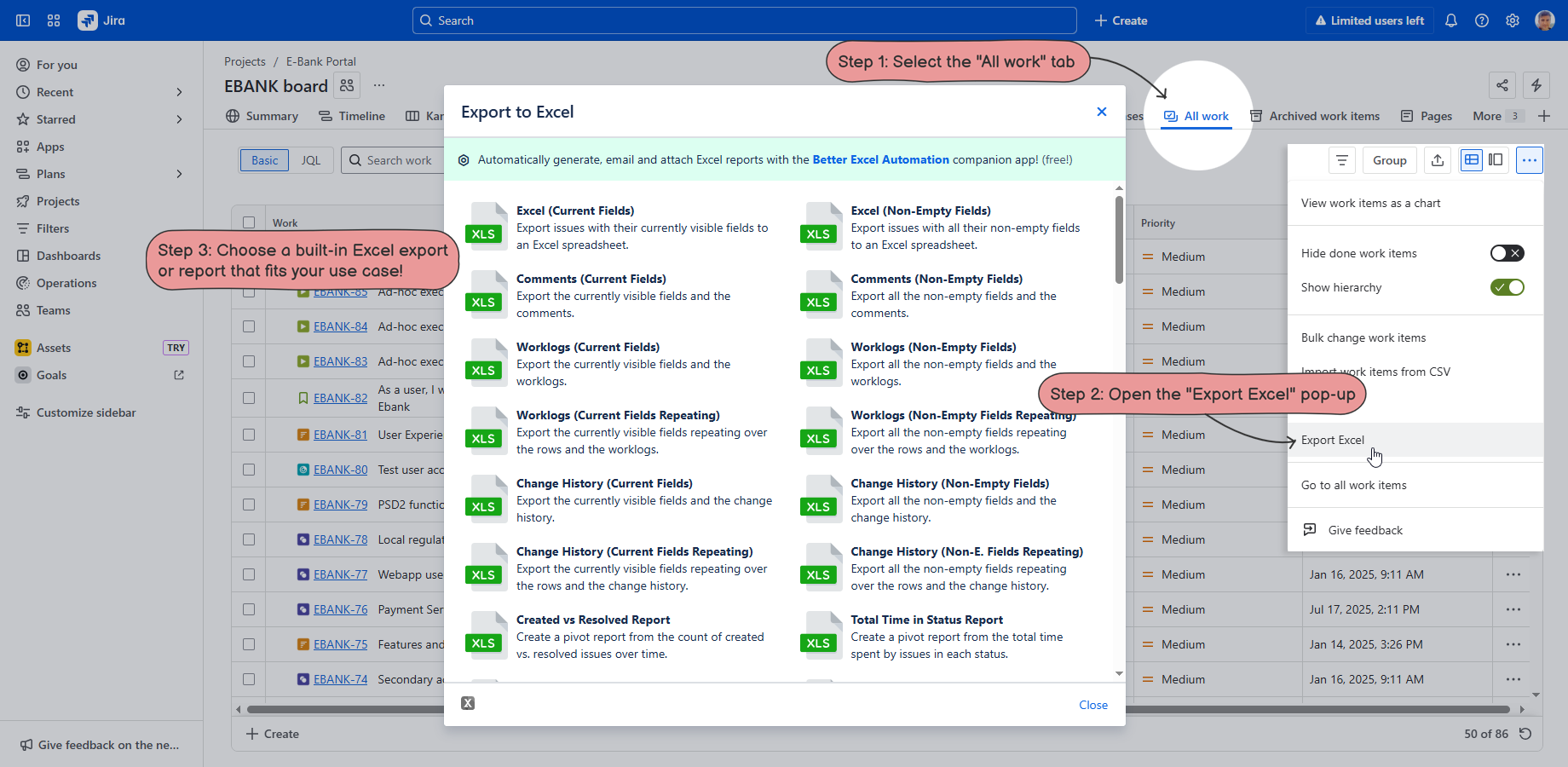1568x767 pixels.
Task: Check the EBANK-84 row checkbox
Action: 249,326
